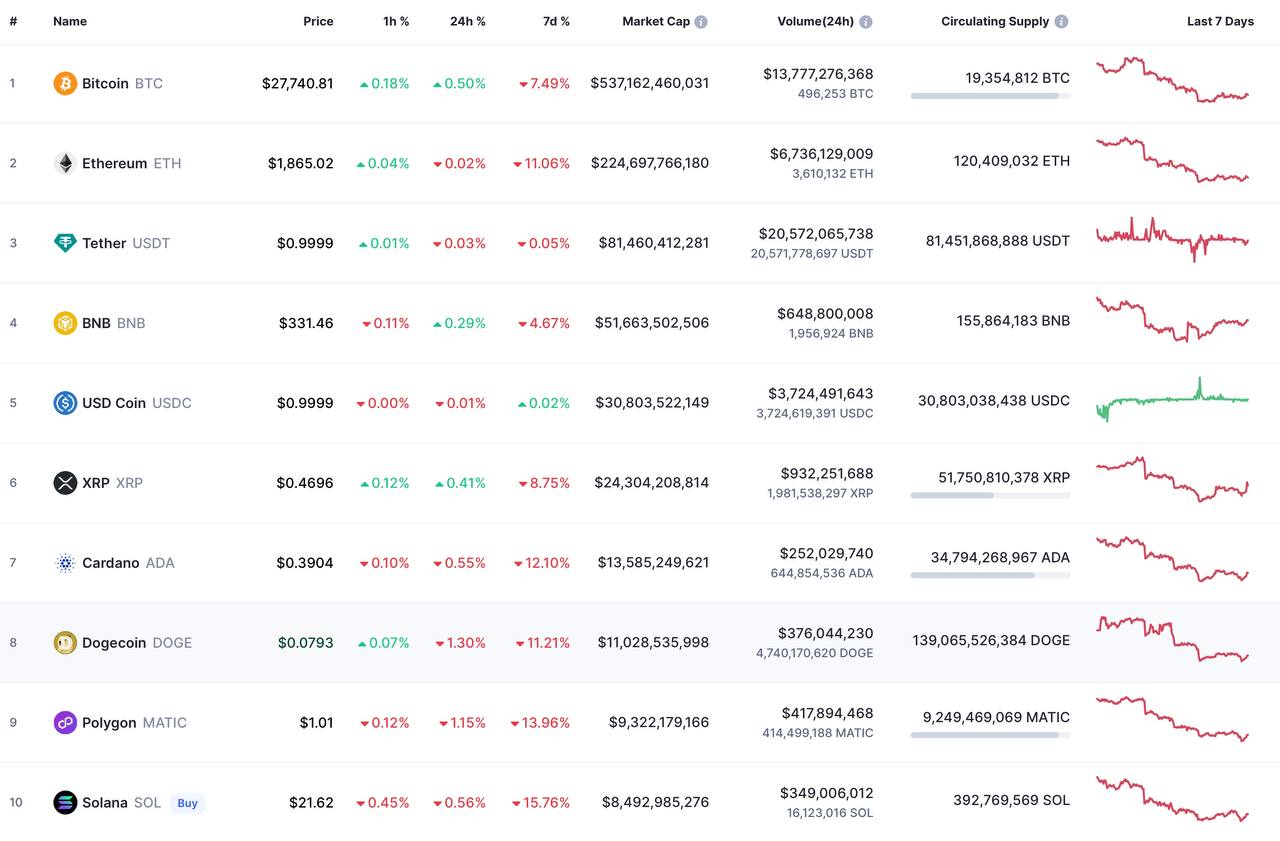This screenshot has height=841, width=1280.
Task: Open USD Coin green 7-day sparkline
Action: 1172,399
